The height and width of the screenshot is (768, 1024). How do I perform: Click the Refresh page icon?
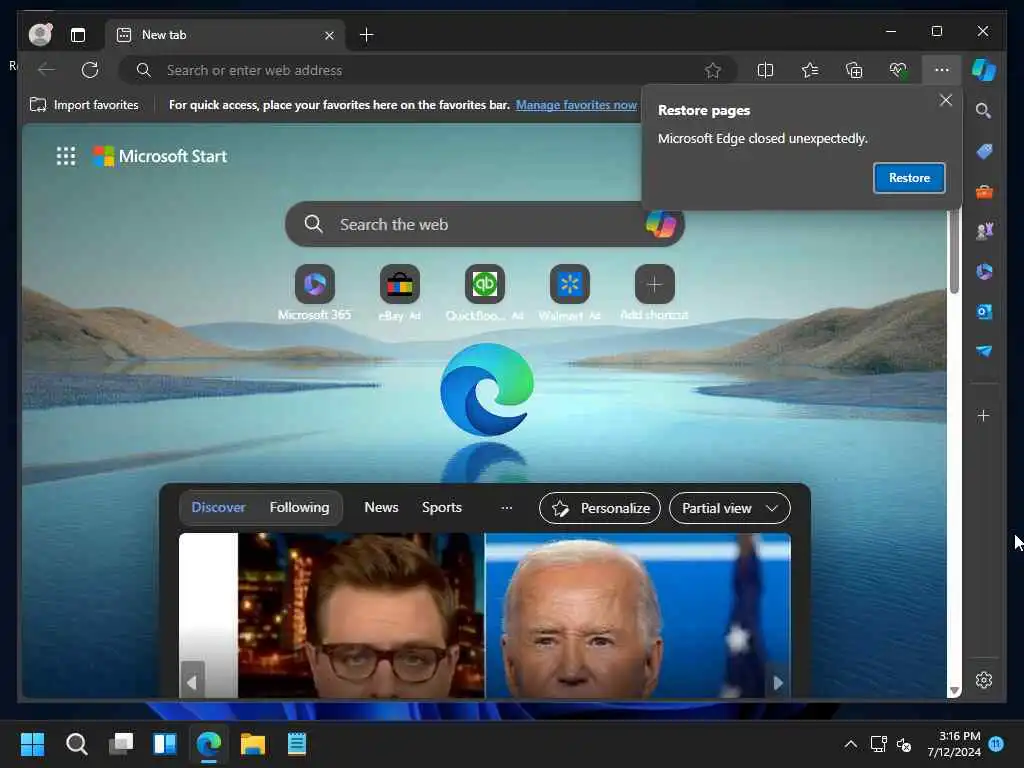(90, 70)
